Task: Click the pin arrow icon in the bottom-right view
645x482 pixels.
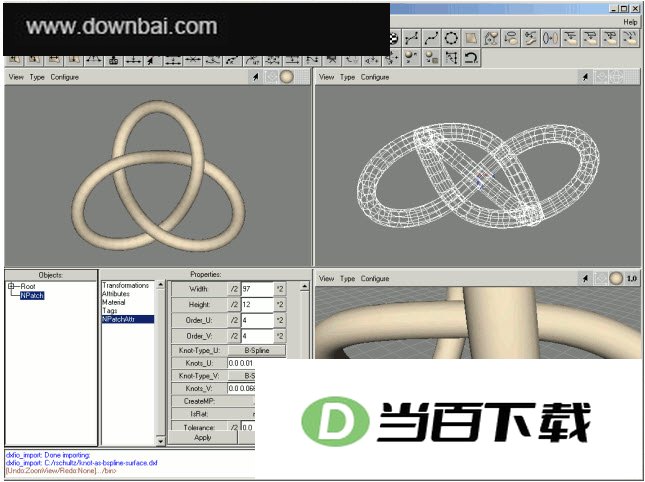Action: [x=585, y=278]
